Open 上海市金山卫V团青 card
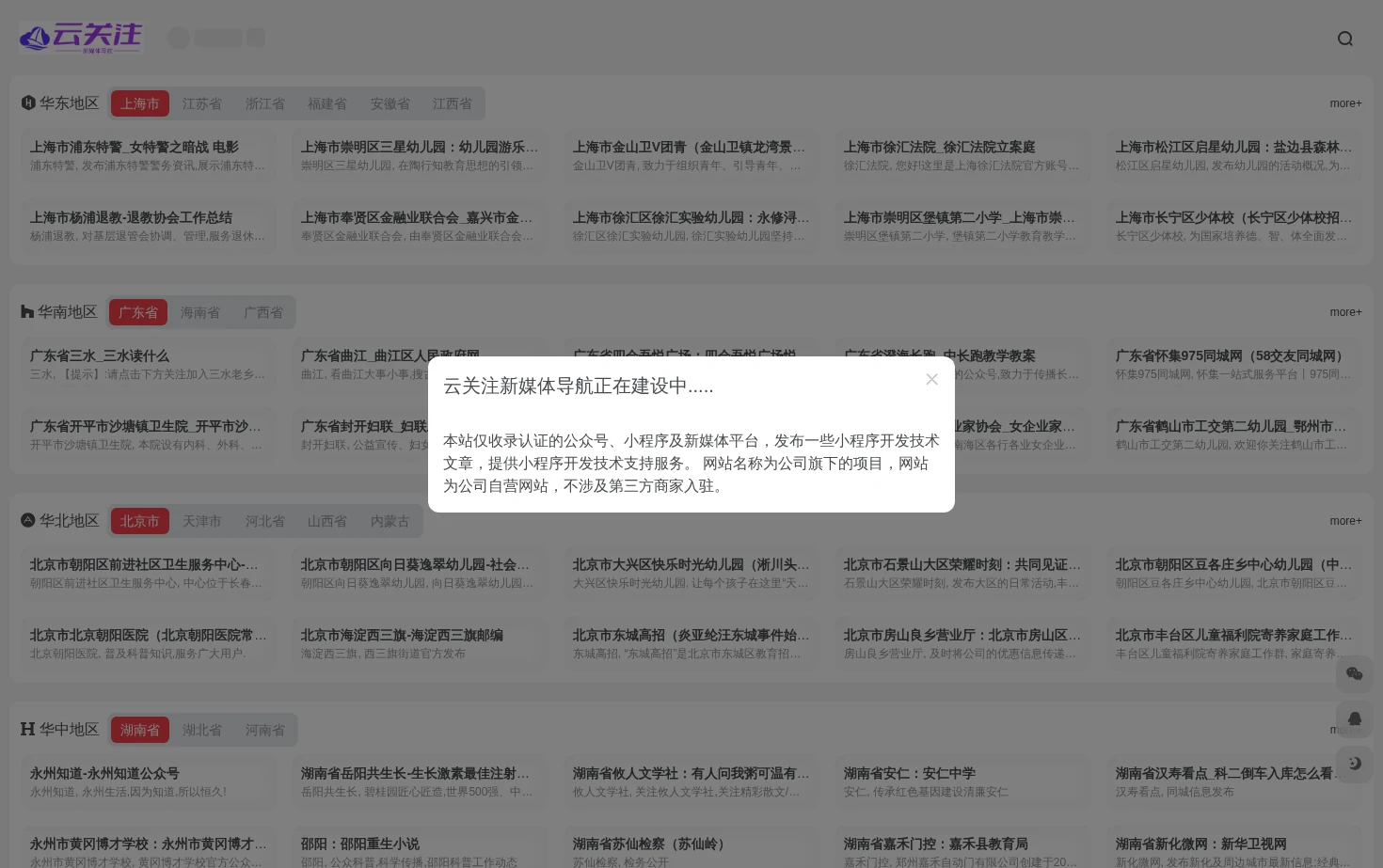The image size is (1383, 868). pos(691,156)
